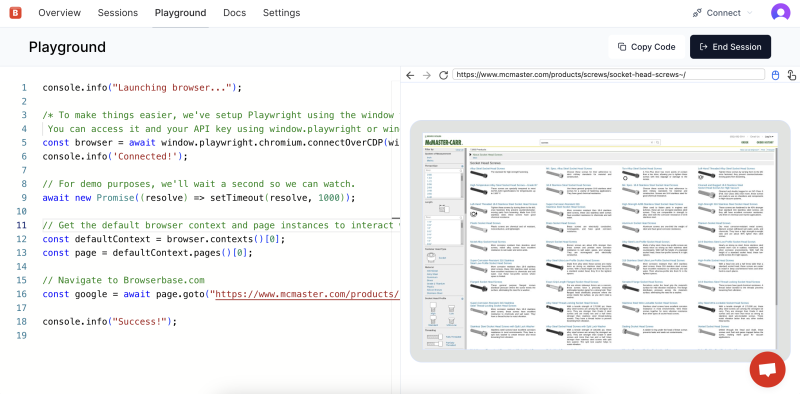Viewport: 800px width, 394px height.
Task: Click the setTimeout Promise code line
Action: coord(198,198)
